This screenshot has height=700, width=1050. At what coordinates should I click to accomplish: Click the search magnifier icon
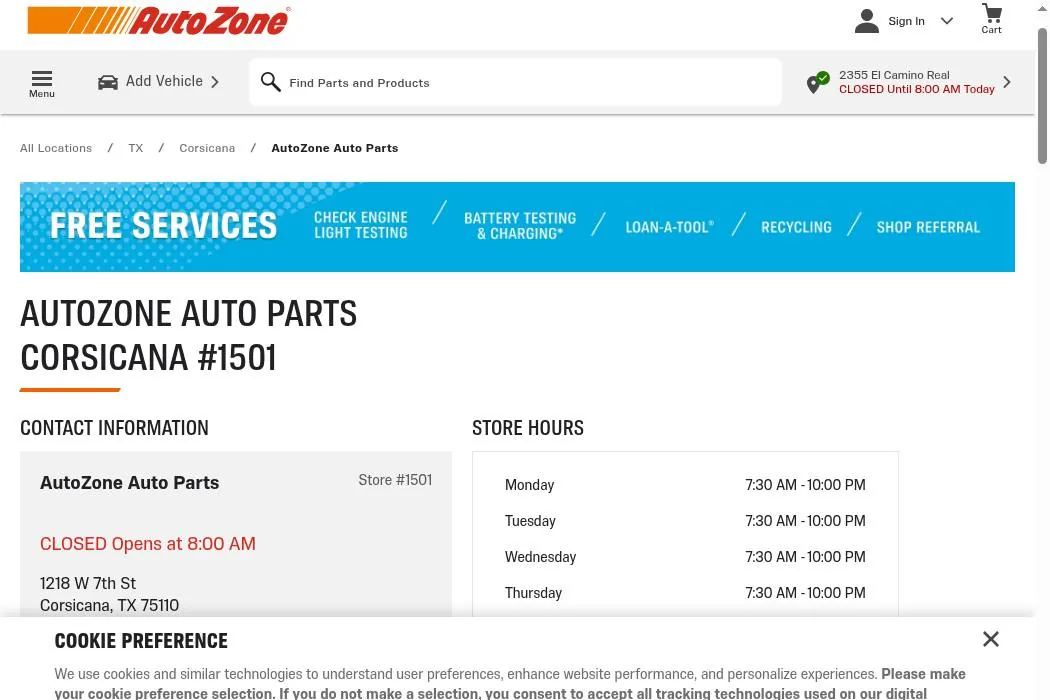(x=271, y=82)
